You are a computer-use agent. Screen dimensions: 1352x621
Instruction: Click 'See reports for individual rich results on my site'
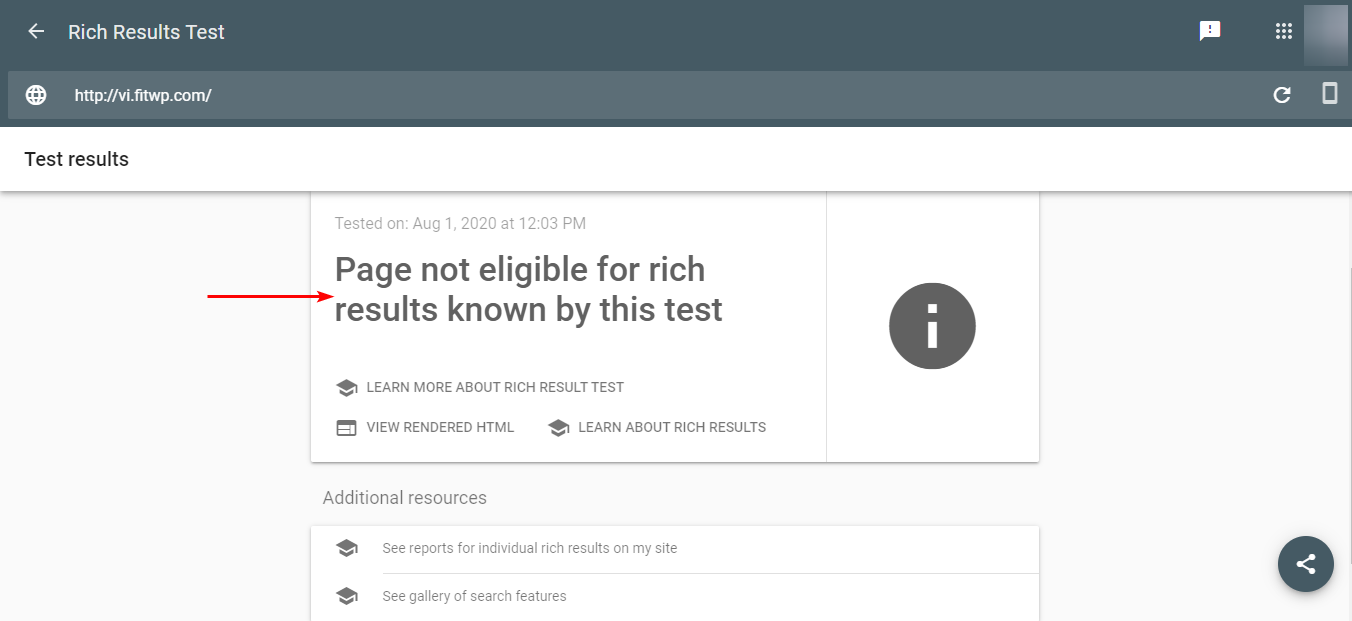click(529, 548)
